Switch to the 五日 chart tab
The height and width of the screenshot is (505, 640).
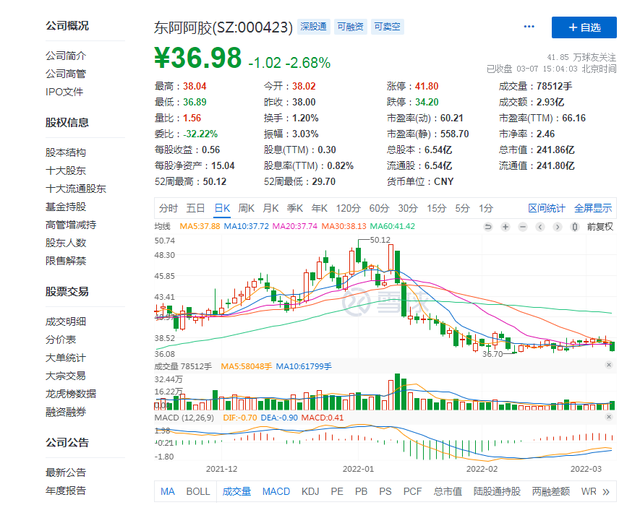pos(196,209)
